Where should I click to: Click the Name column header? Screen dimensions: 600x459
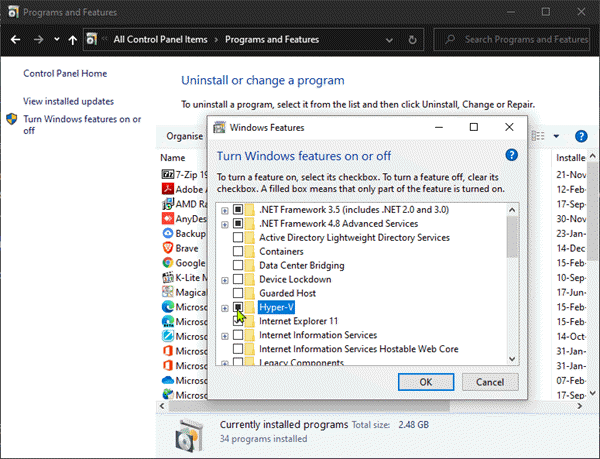(173, 157)
